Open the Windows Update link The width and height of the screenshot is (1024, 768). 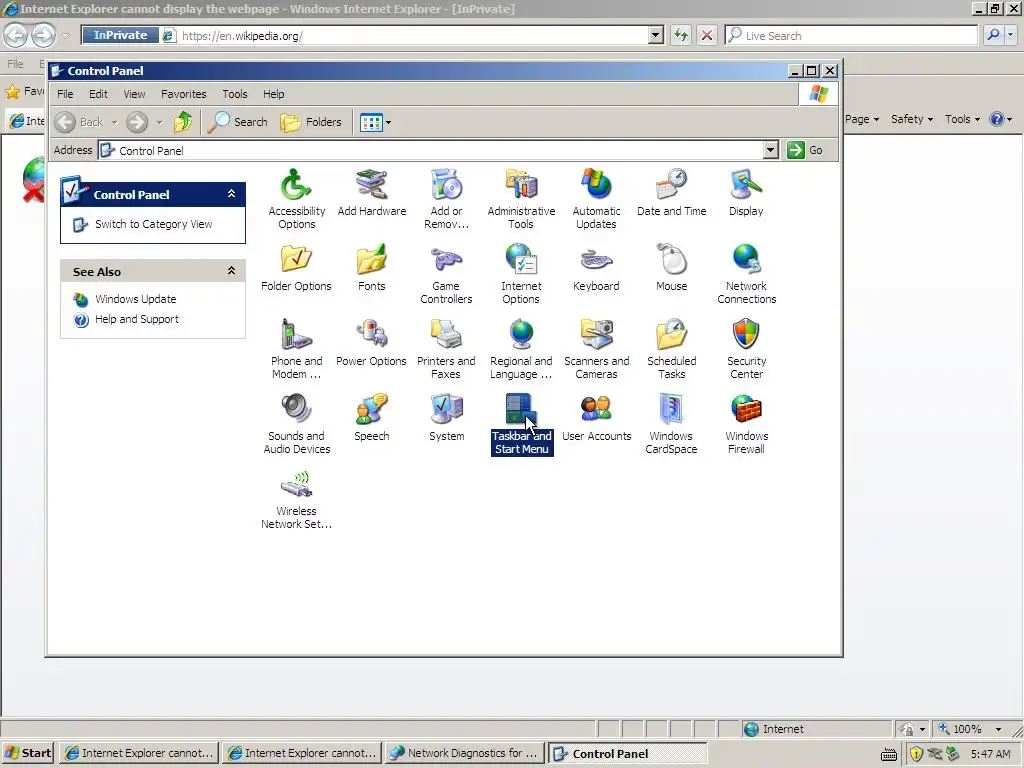[136, 299]
